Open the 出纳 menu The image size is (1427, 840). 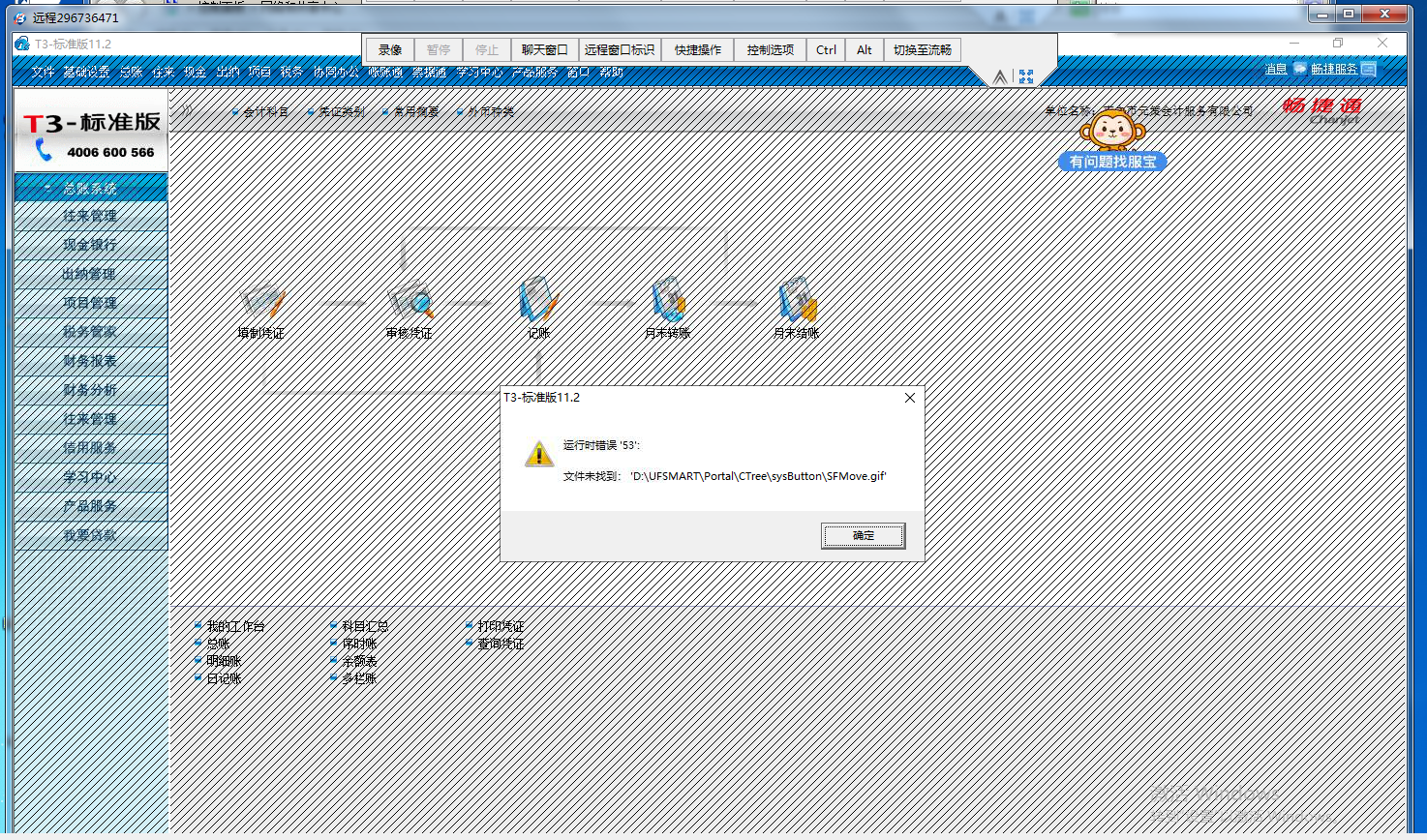pyautogui.click(x=228, y=72)
